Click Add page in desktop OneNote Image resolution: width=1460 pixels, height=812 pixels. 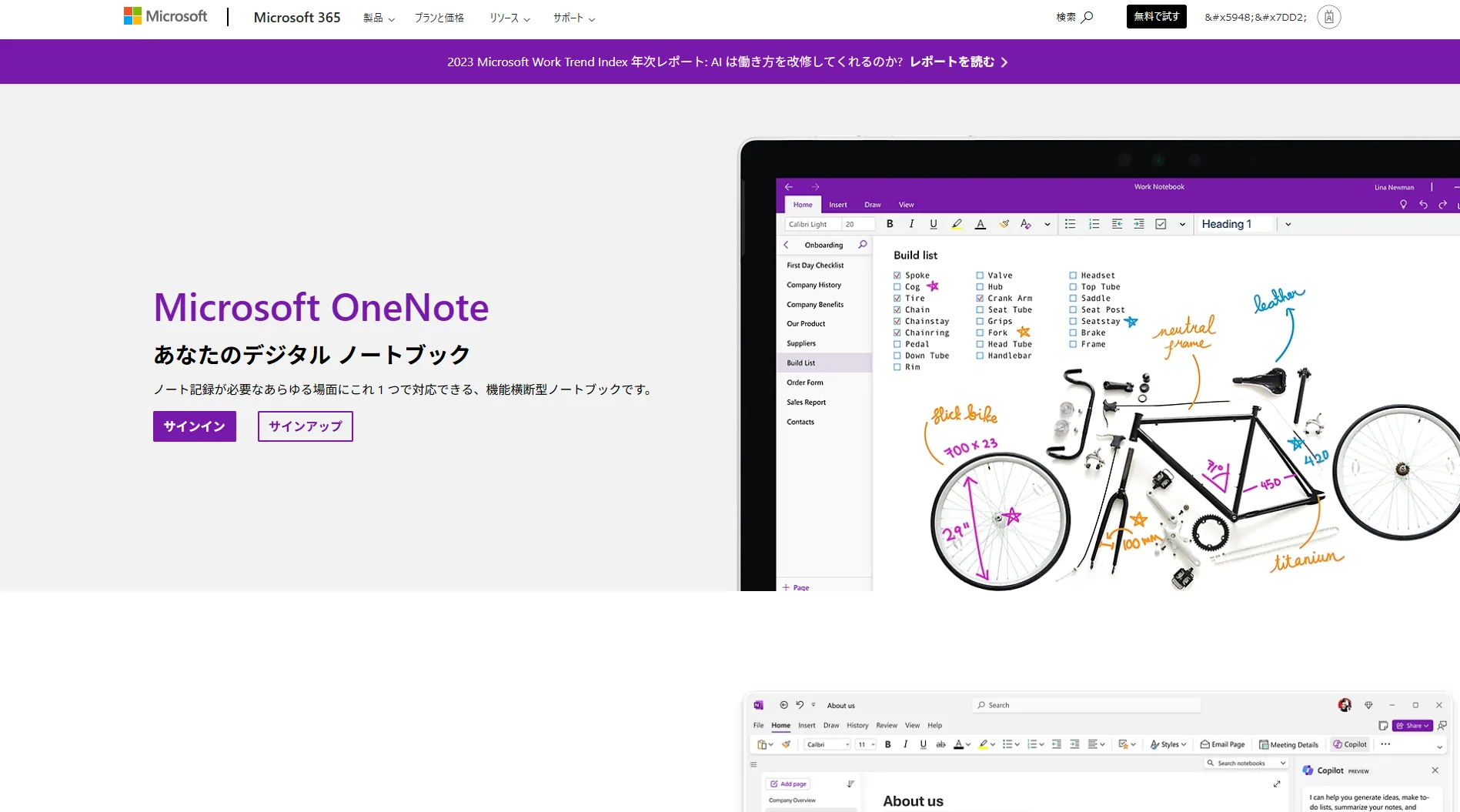point(788,784)
